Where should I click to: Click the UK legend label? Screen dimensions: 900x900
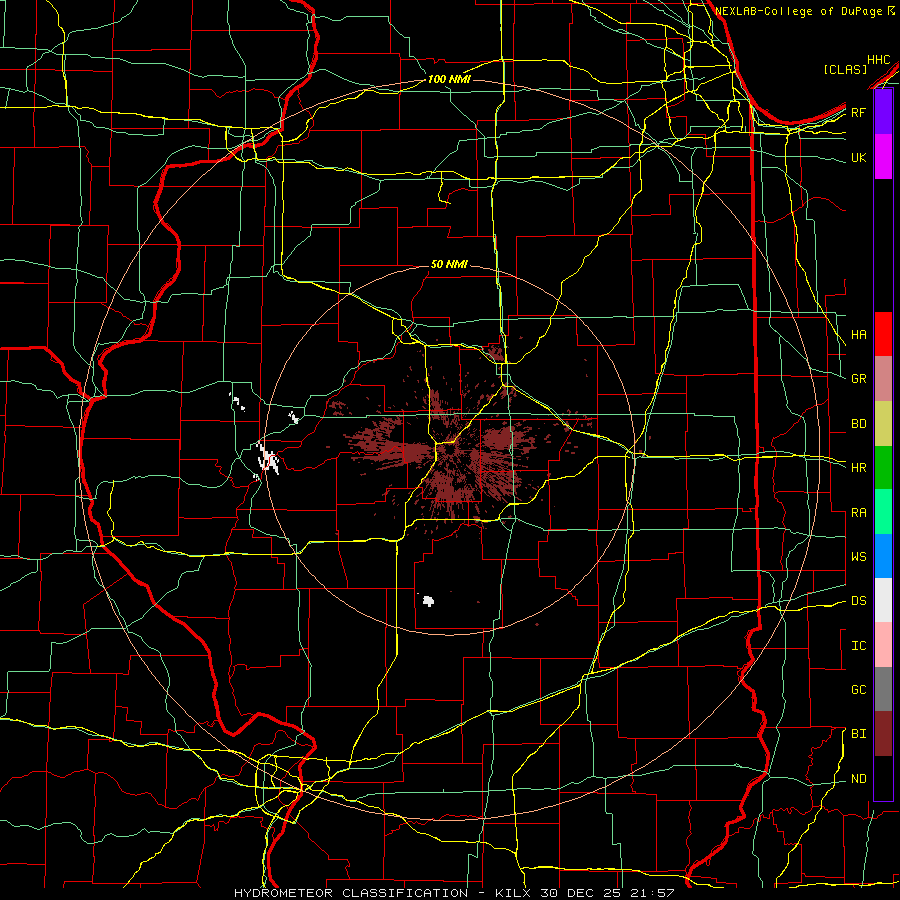click(859, 157)
